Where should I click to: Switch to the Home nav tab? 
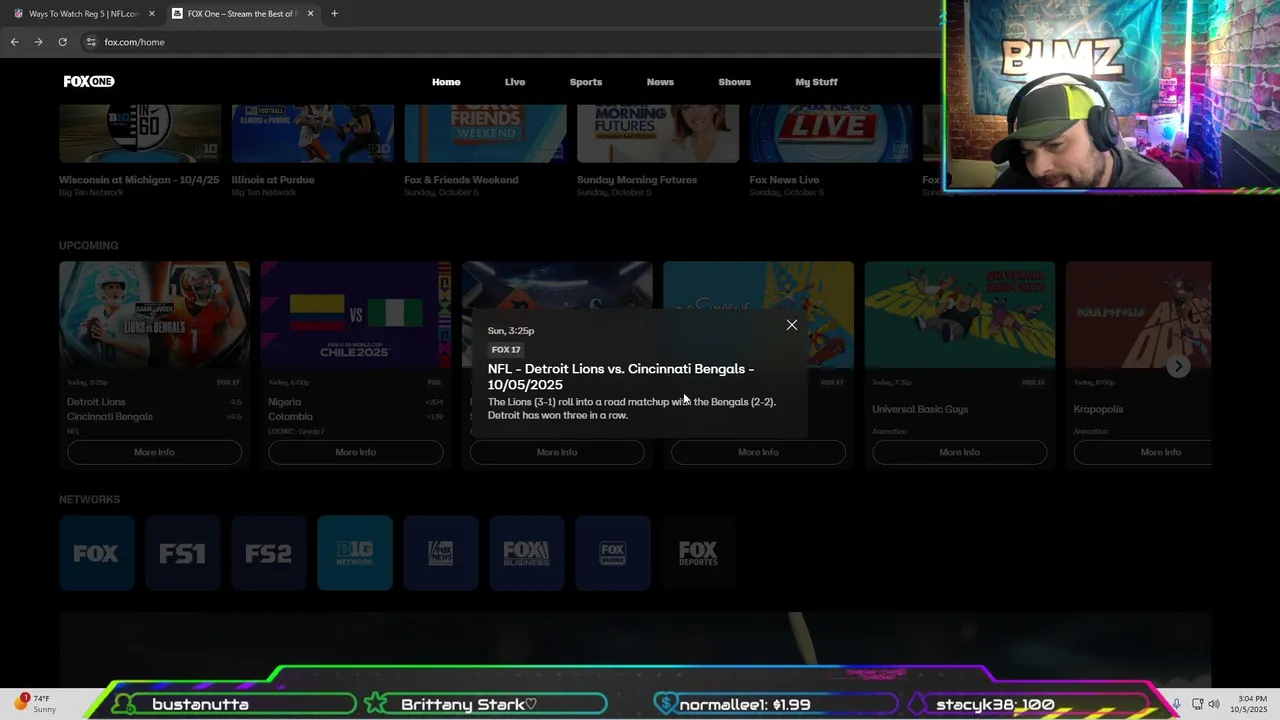446,82
